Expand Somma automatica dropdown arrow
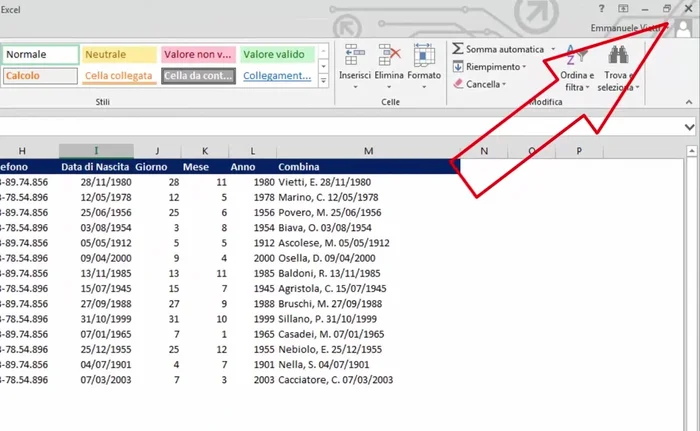The height and width of the screenshot is (431, 700). (x=553, y=49)
